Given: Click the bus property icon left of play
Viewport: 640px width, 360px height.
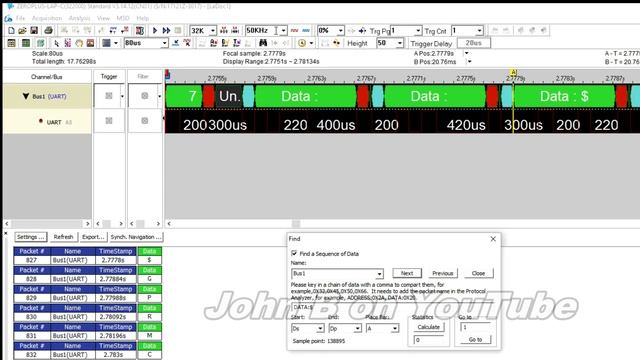Looking at the screenshot, I should point(140,31).
